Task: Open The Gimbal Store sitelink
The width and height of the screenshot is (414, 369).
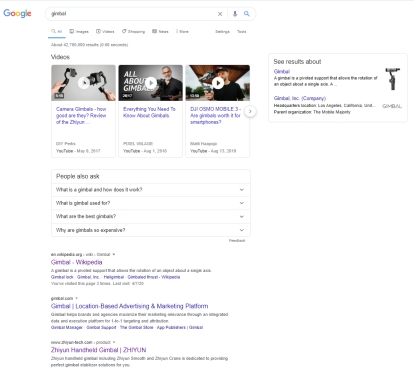Action: 136,327
